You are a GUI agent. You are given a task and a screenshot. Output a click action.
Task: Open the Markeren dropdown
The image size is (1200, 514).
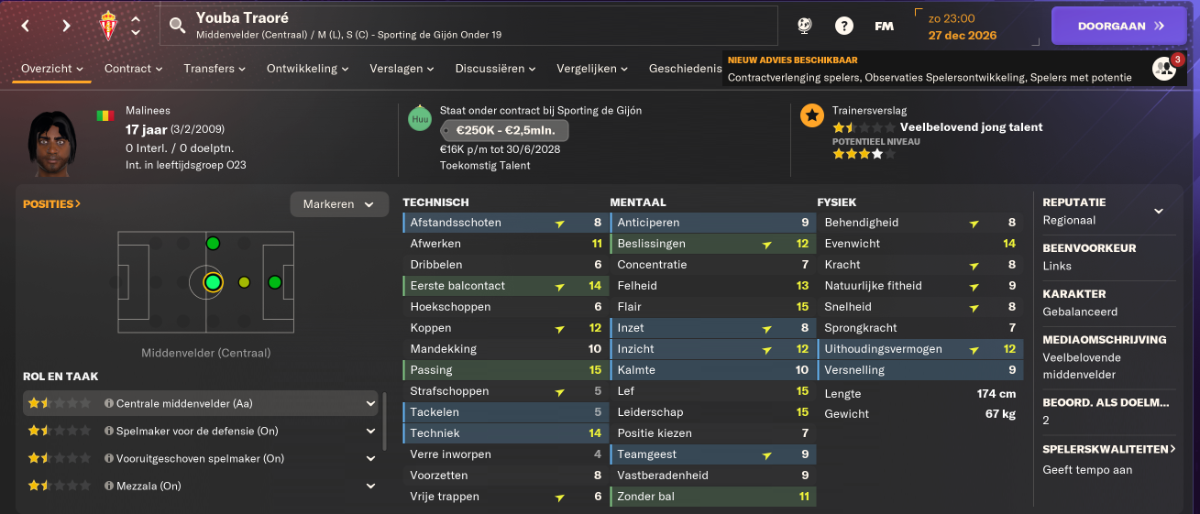click(x=339, y=204)
